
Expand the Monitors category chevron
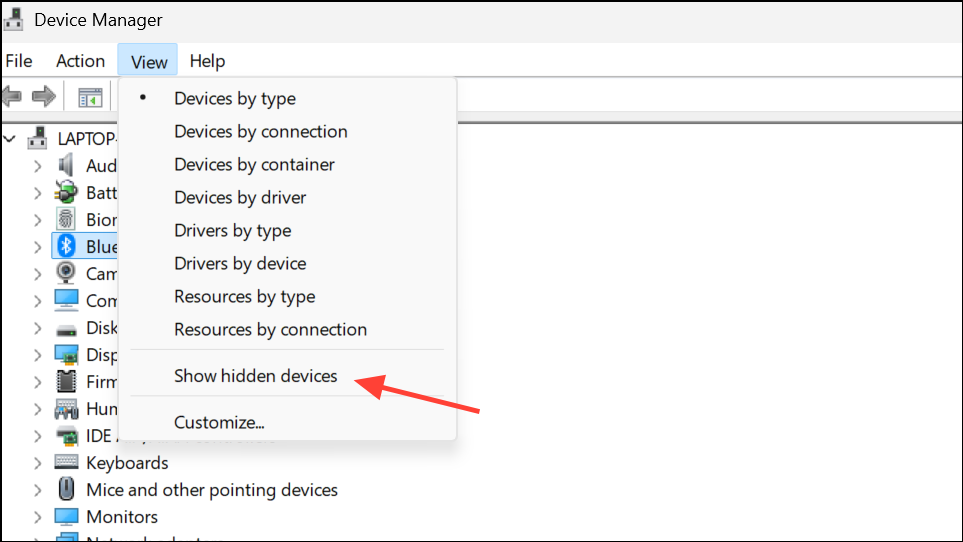point(37,517)
